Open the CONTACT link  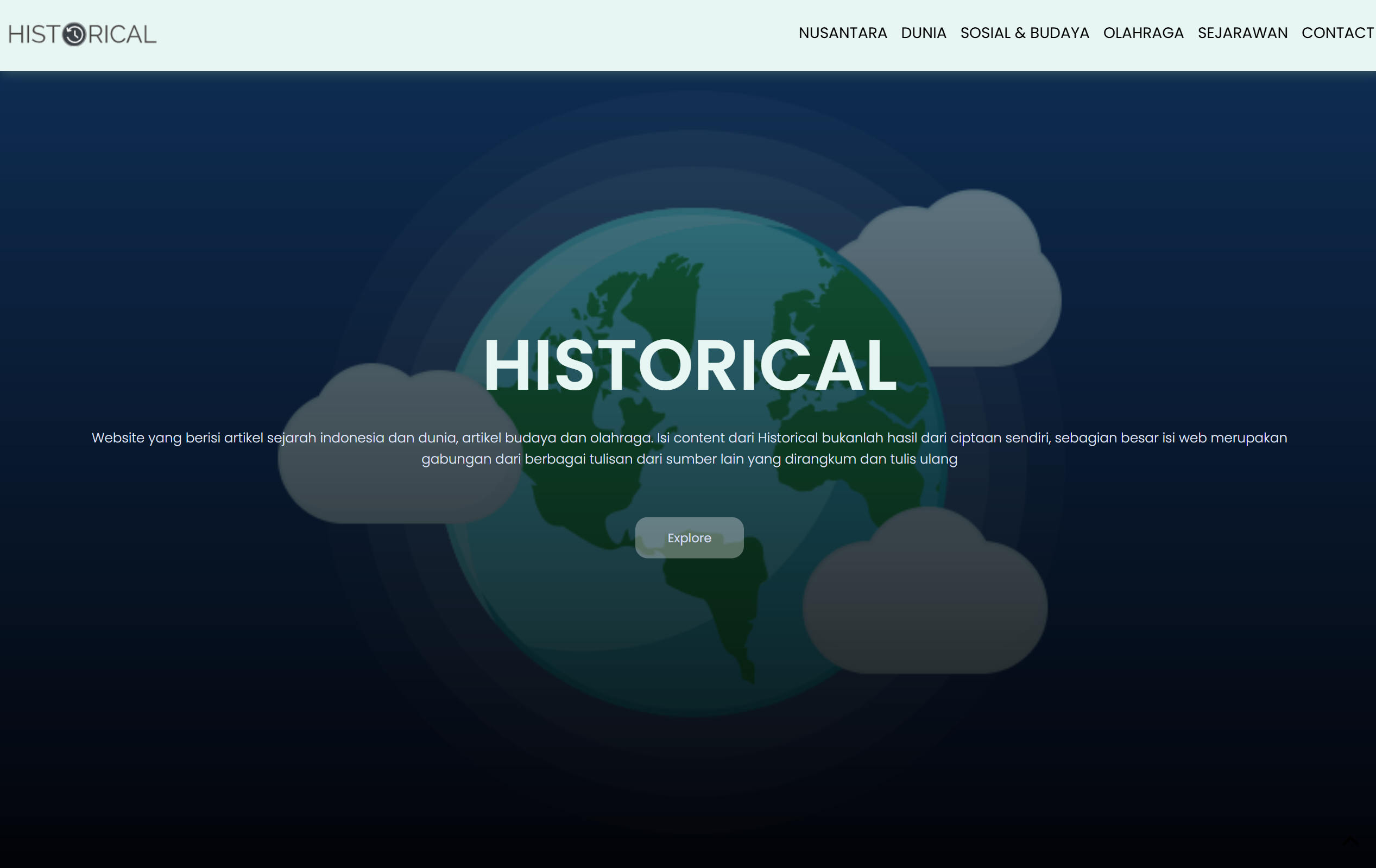tap(1337, 33)
